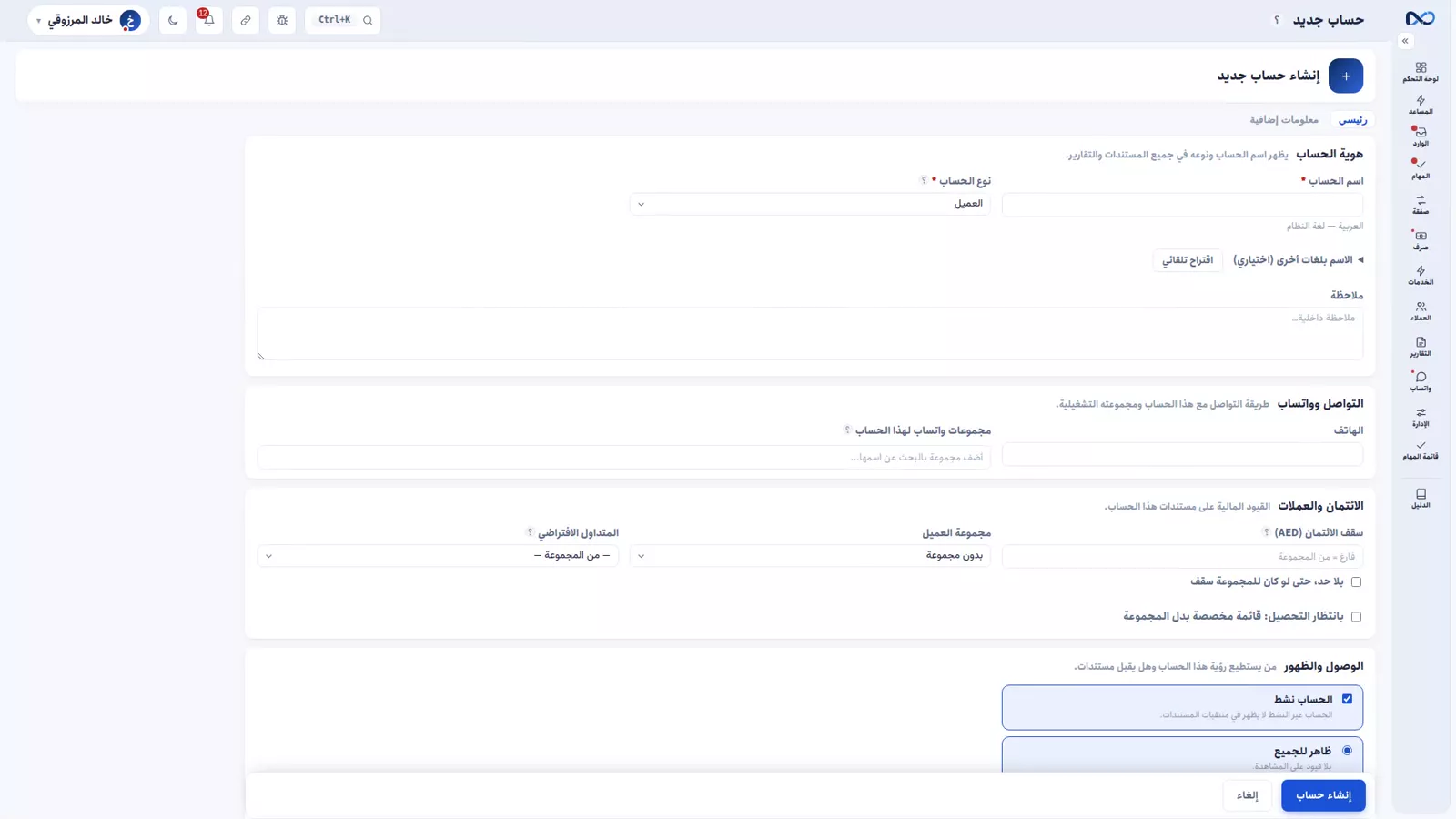Open notifications bell with badge 12
The height and width of the screenshot is (819, 1456).
pos(208,20)
